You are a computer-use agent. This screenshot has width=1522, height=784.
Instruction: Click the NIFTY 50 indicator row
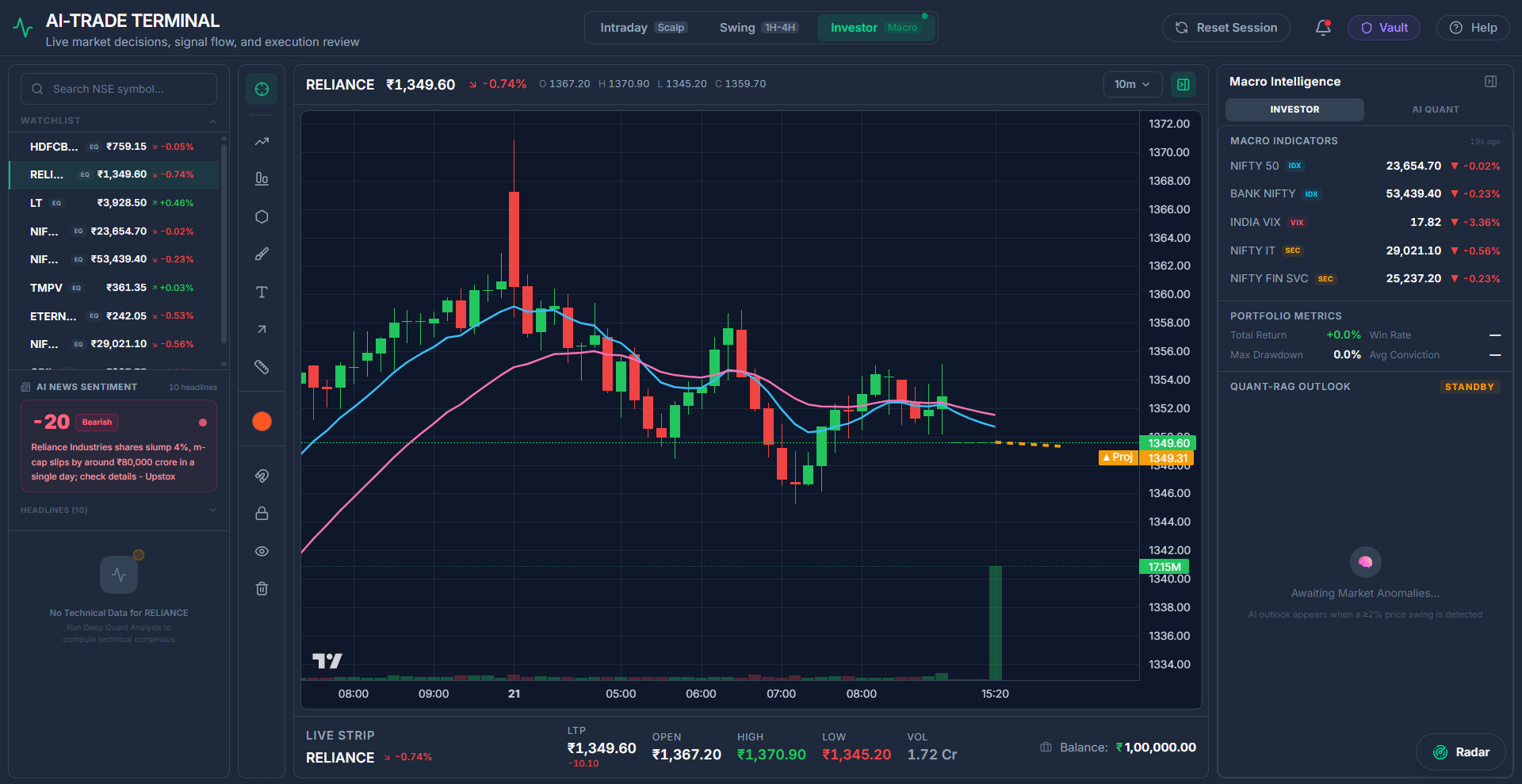pos(1365,166)
